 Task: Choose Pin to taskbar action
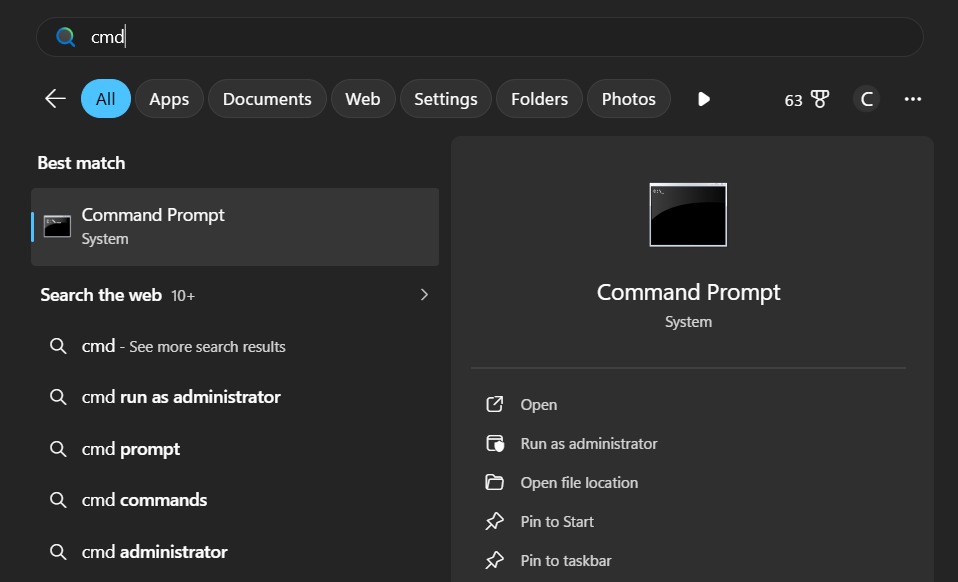click(566, 561)
